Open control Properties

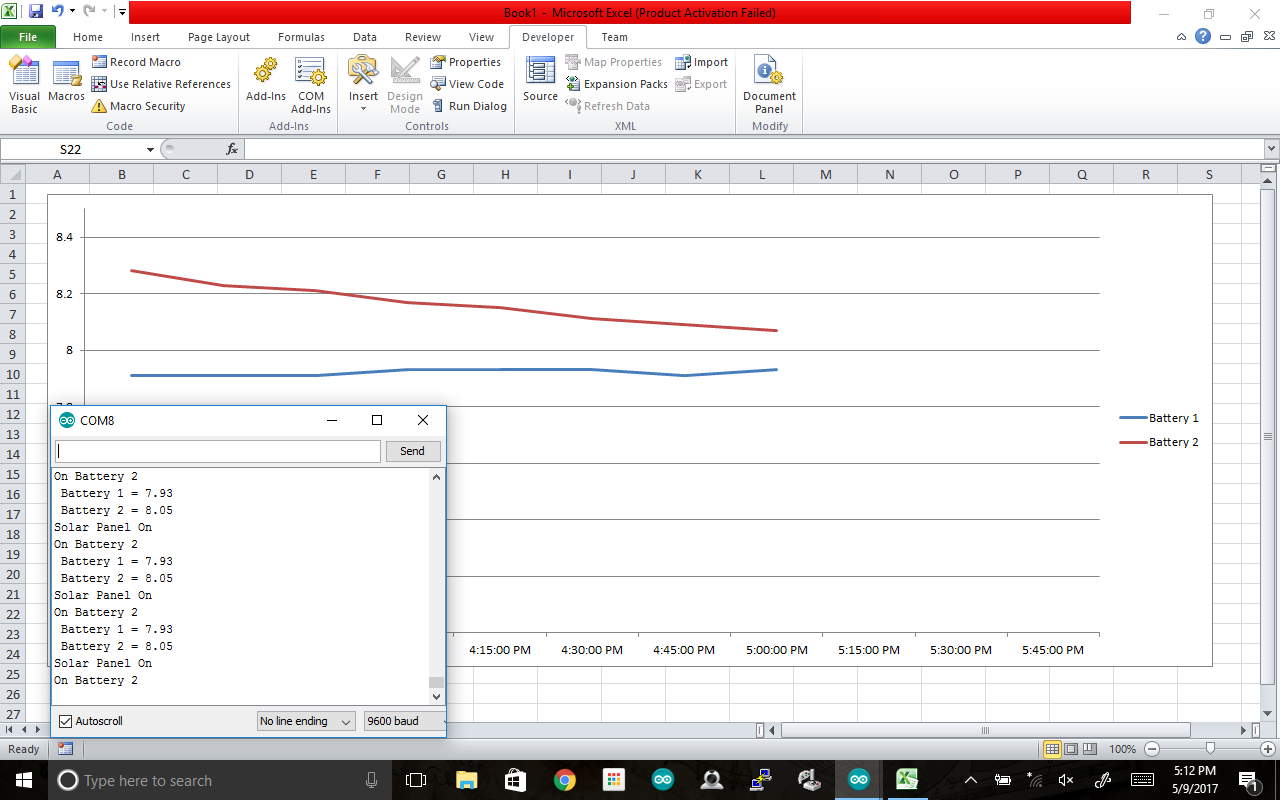pos(466,62)
